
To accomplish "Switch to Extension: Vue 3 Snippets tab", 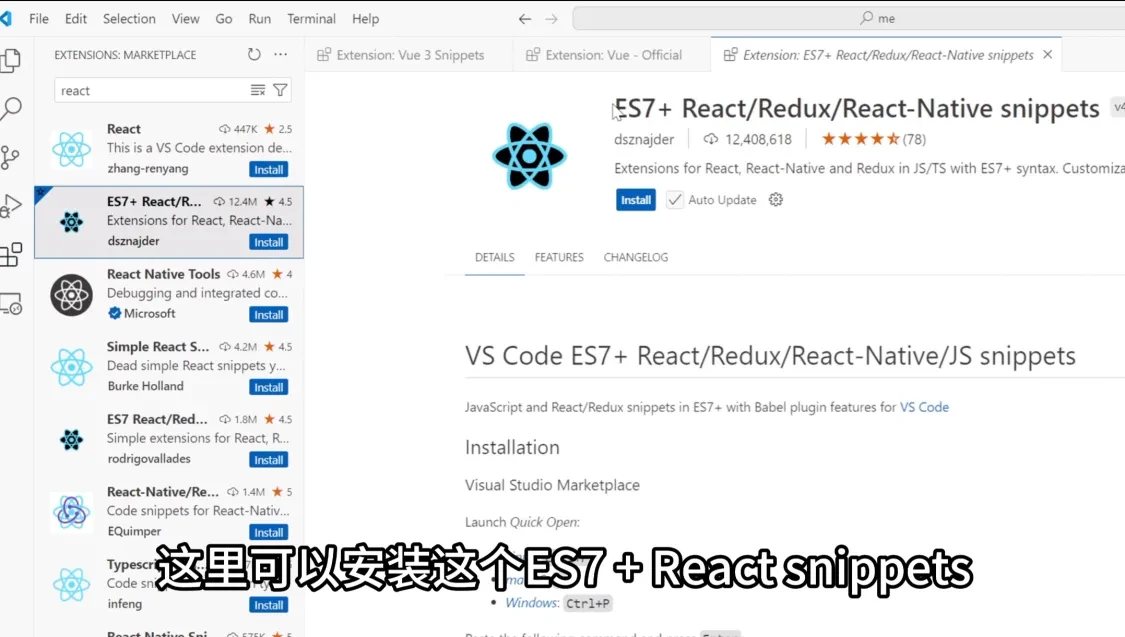I will (x=409, y=55).
